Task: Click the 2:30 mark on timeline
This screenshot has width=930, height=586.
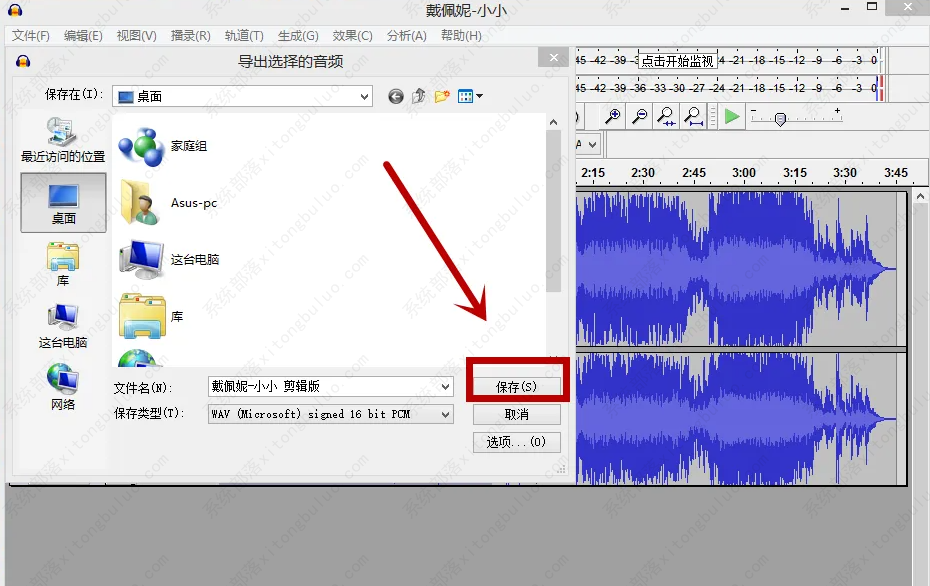Action: point(643,173)
